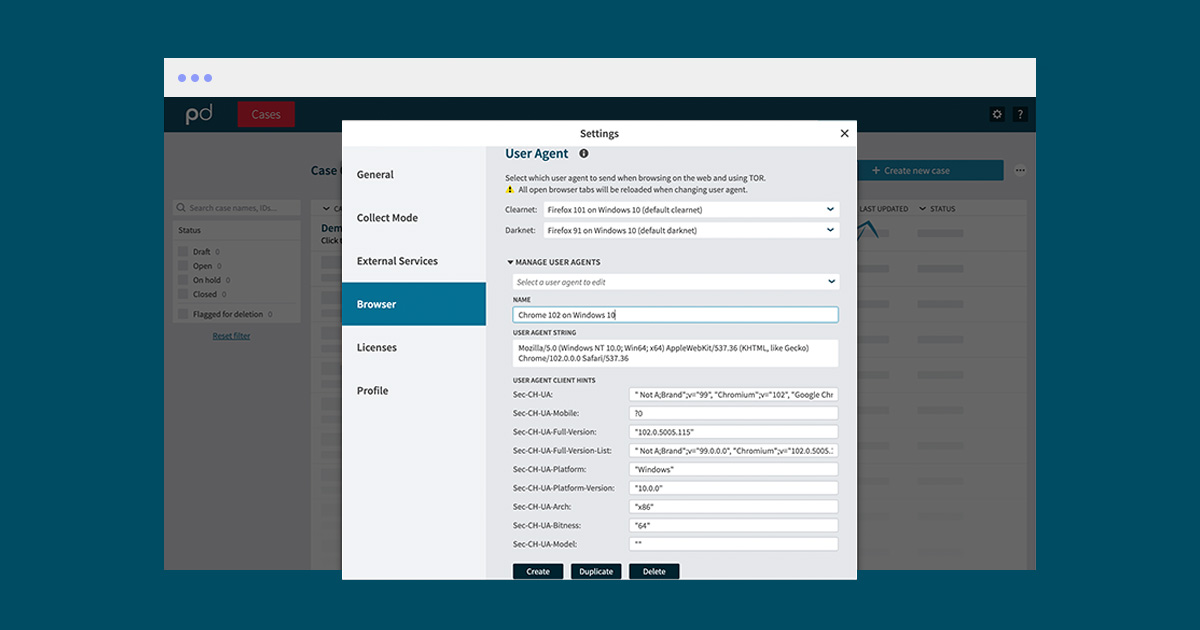Viewport: 1200px width, 630px height.
Task: Open the three-dot more options menu
Action: (x=1020, y=171)
